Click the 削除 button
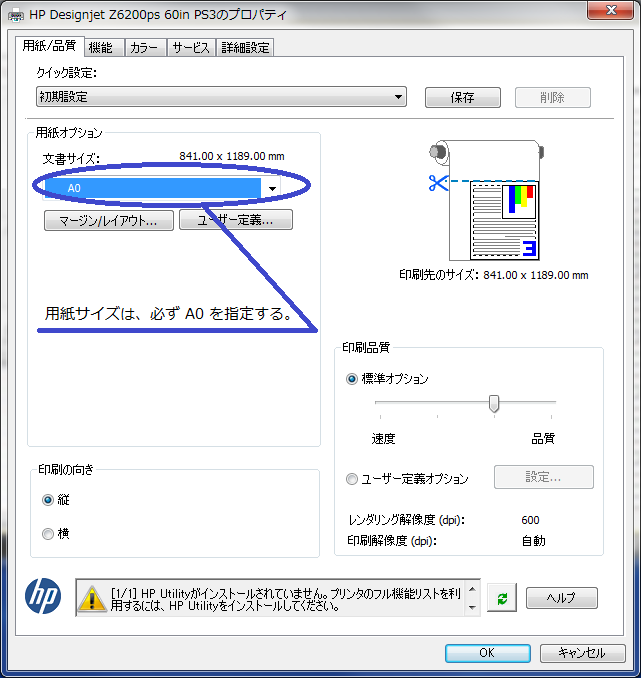Screen dimensions: 641x678 pyautogui.click(x=552, y=97)
